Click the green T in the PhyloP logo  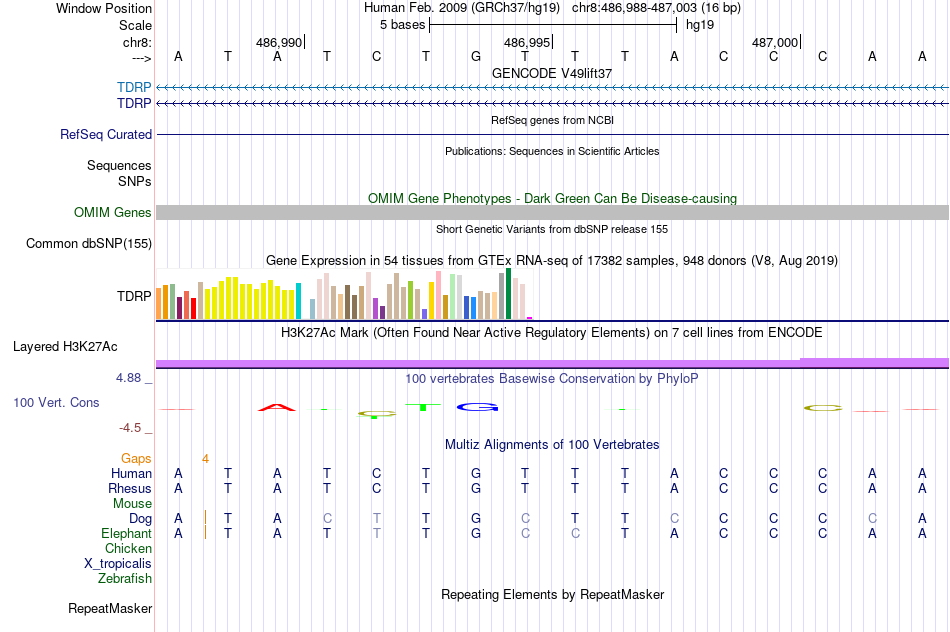coord(423,407)
